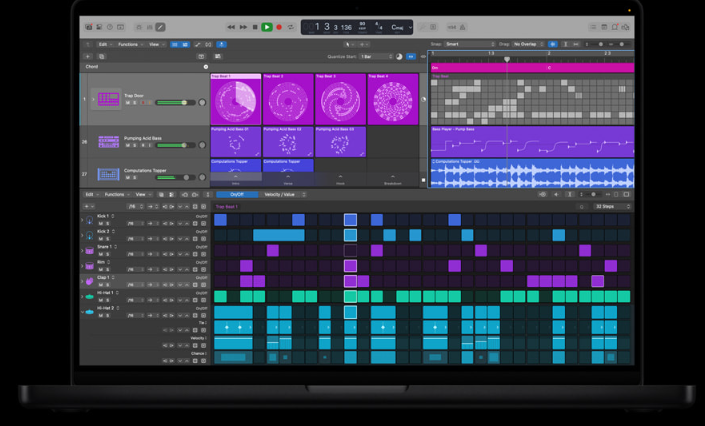Screen dimensions: 705x426
Task: Mute the Kick 1 sequencer row
Action: (x=101, y=223)
